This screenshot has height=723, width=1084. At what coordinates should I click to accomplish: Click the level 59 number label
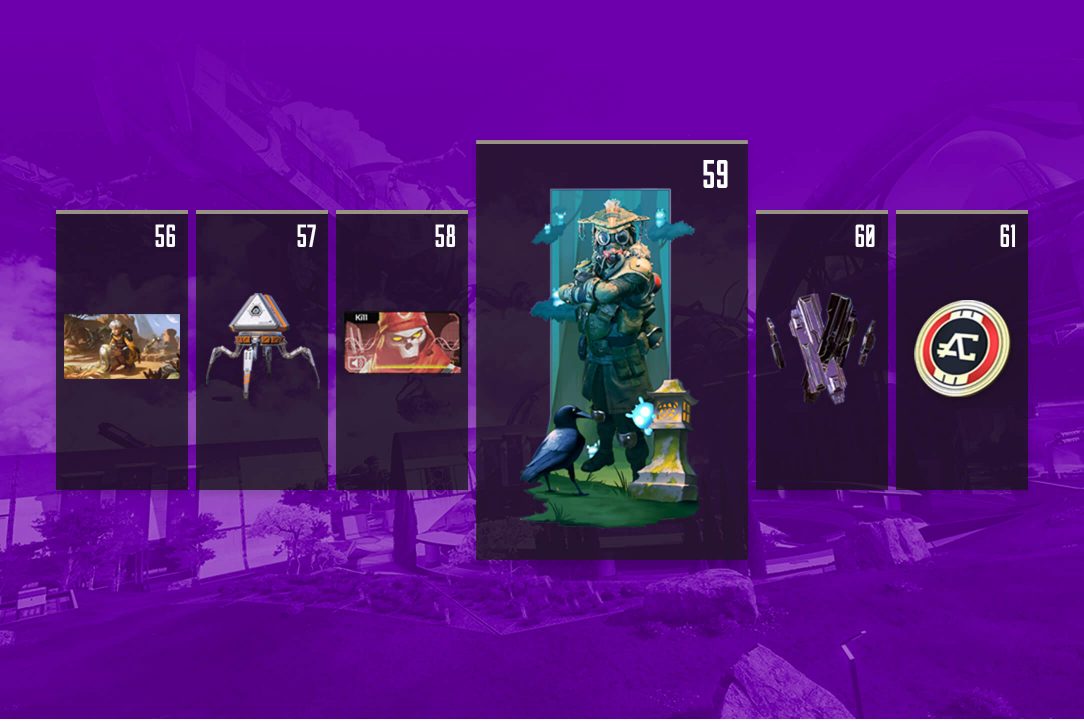click(716, 174)
